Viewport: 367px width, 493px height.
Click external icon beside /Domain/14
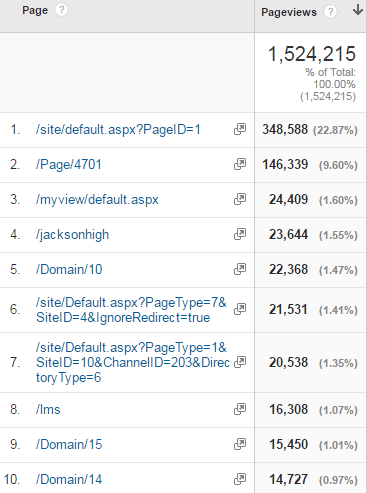pos(240,479)
